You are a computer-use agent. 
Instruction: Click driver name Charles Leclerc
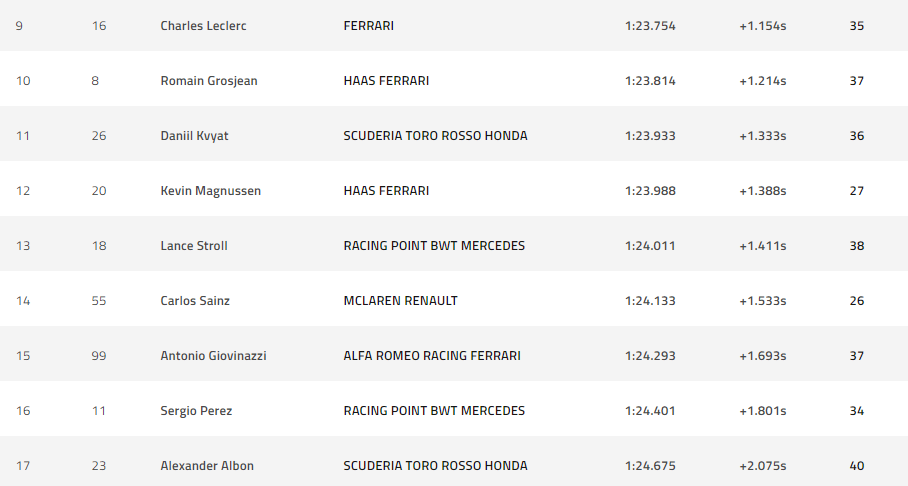(203, 26)
